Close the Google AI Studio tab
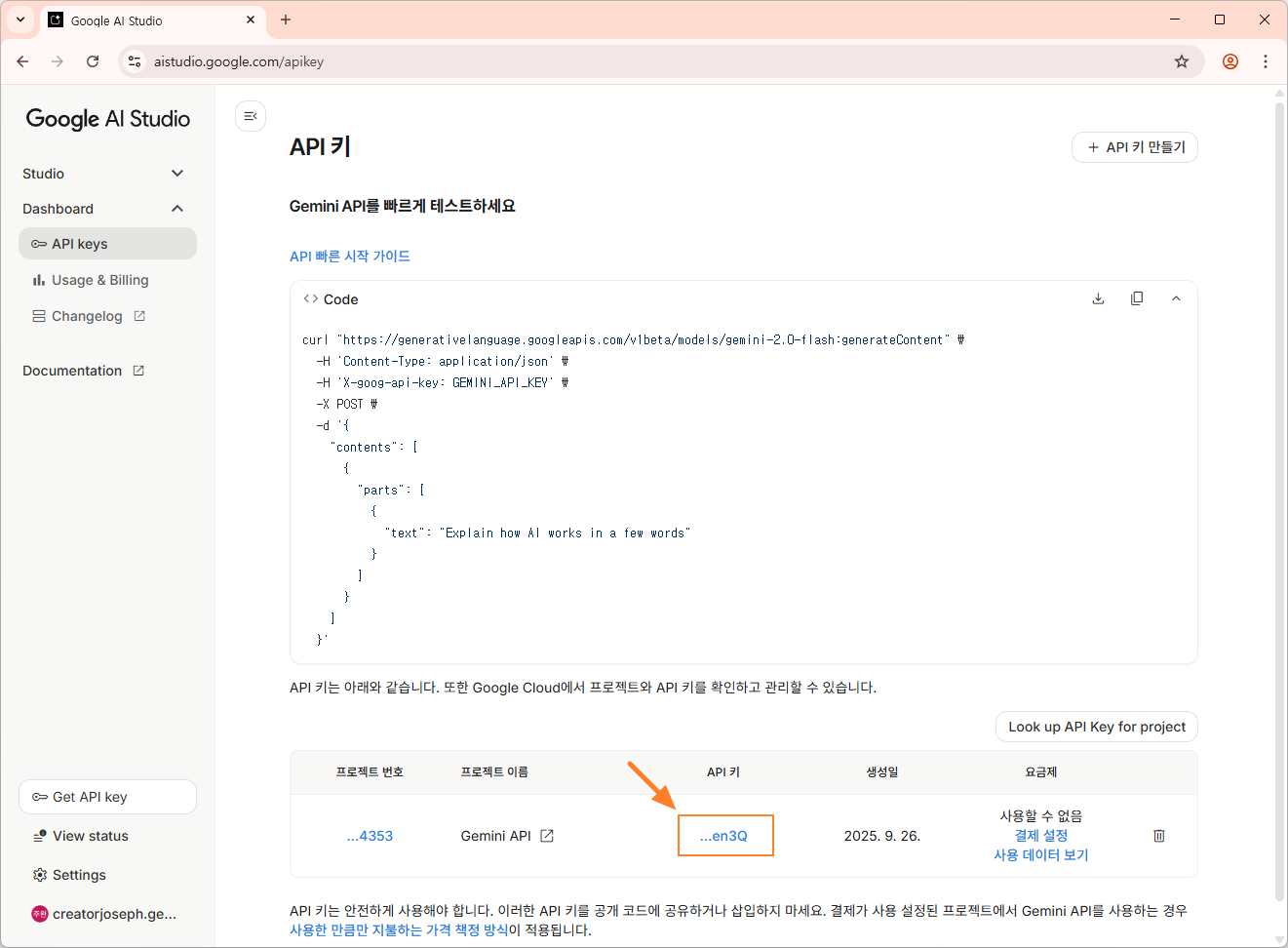The width and height of the screenshot is (1288, 948). (x=251, y=20)
